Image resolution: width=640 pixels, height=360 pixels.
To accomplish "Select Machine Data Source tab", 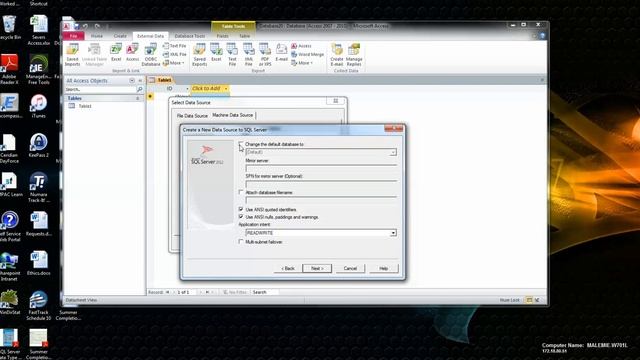I will [x=233, y=116].
